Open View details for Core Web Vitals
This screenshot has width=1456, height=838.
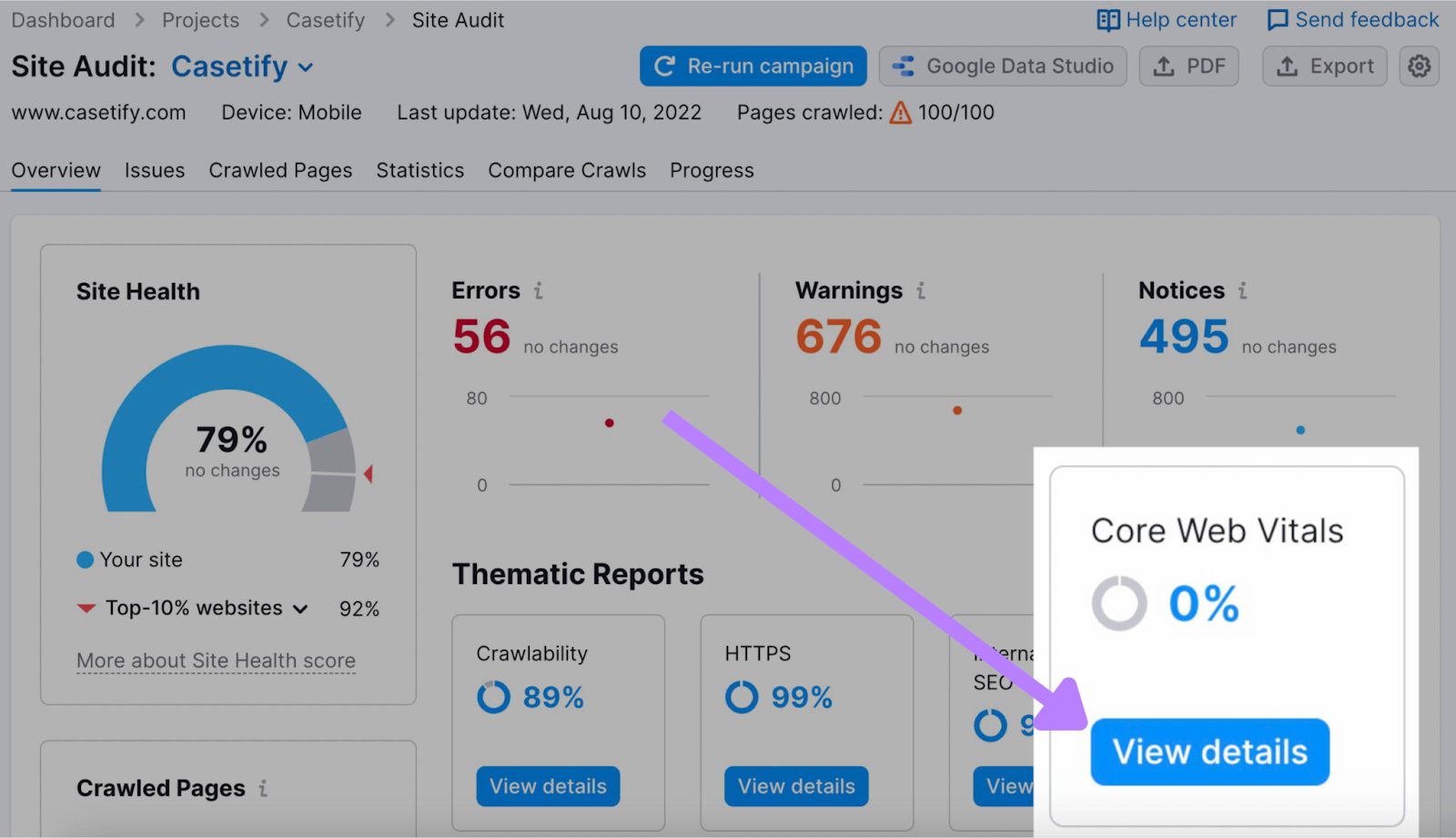point(1210,752)
